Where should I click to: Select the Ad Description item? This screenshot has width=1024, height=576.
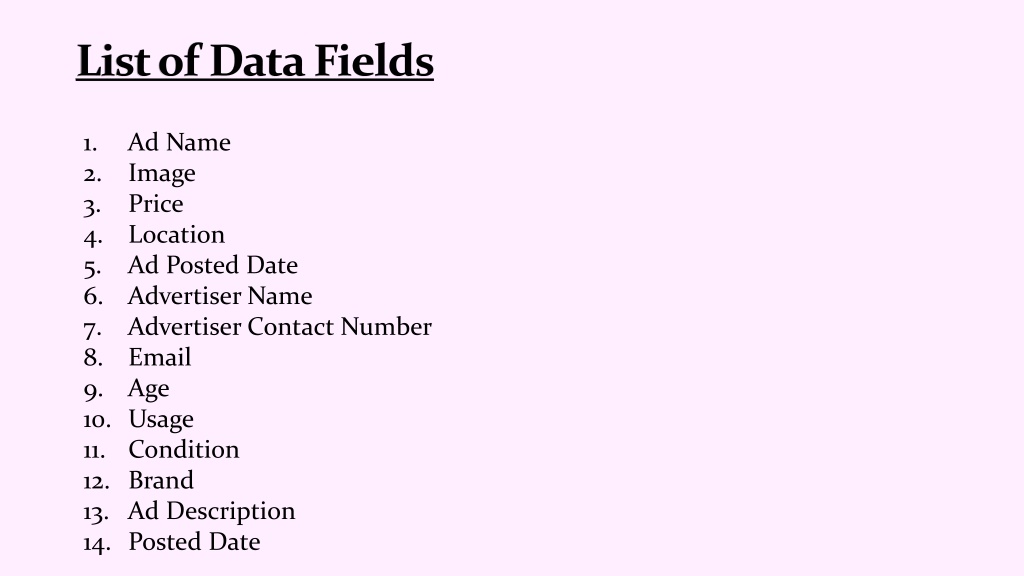[x=212, y=511]
